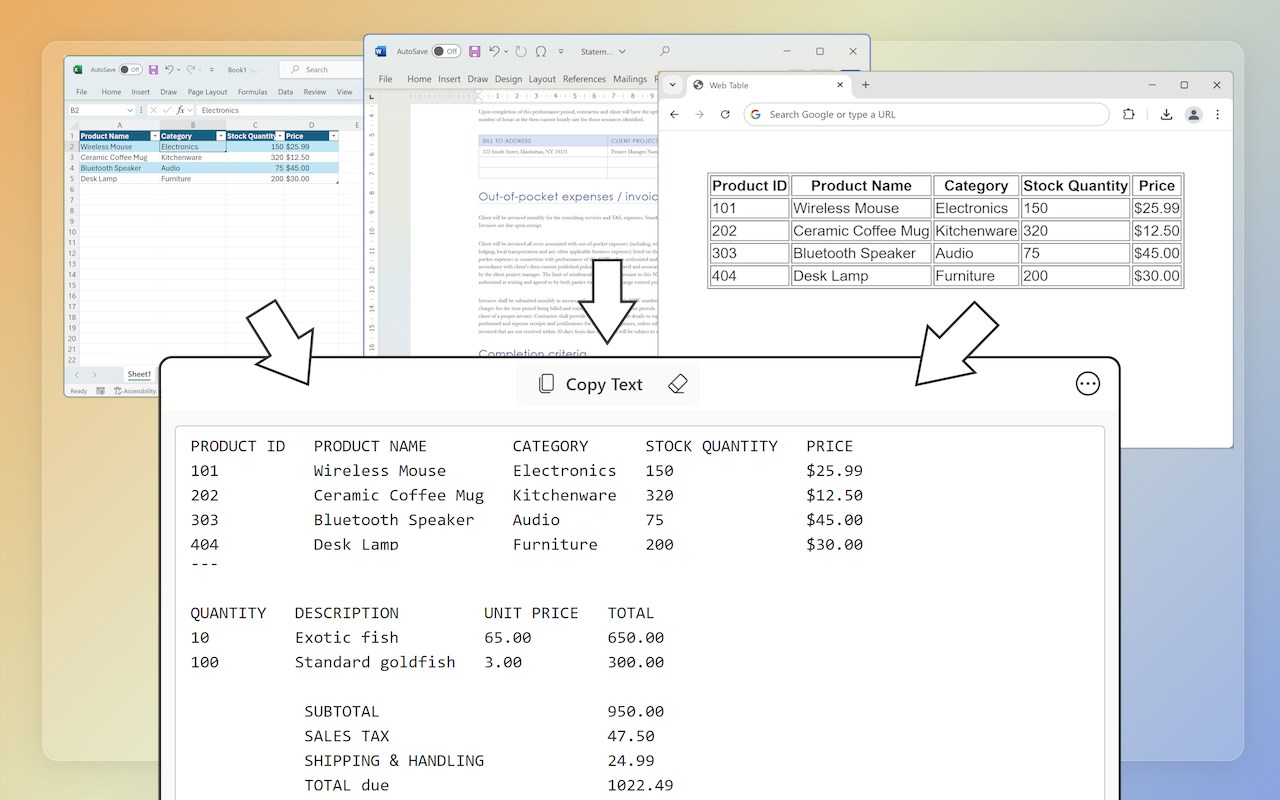Open the References tab in Word

click(584, 79)
